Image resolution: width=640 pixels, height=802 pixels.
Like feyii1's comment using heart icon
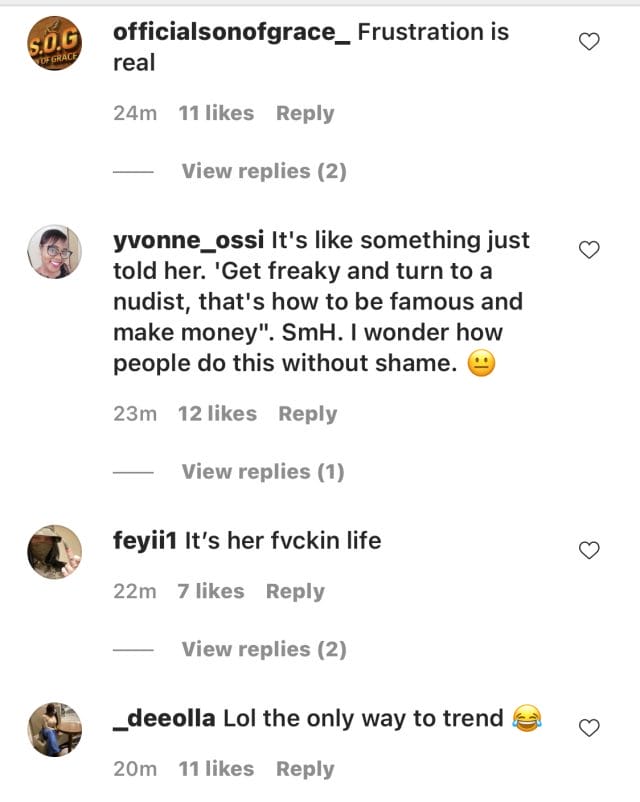[590, 550]
